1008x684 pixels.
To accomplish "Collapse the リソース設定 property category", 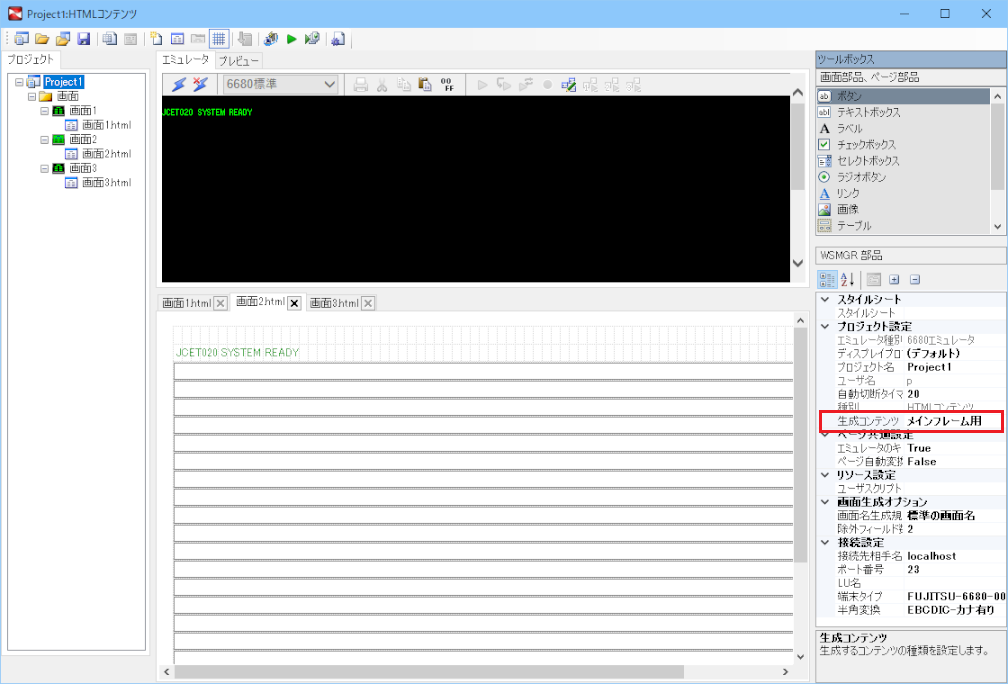I will point(825,475).
